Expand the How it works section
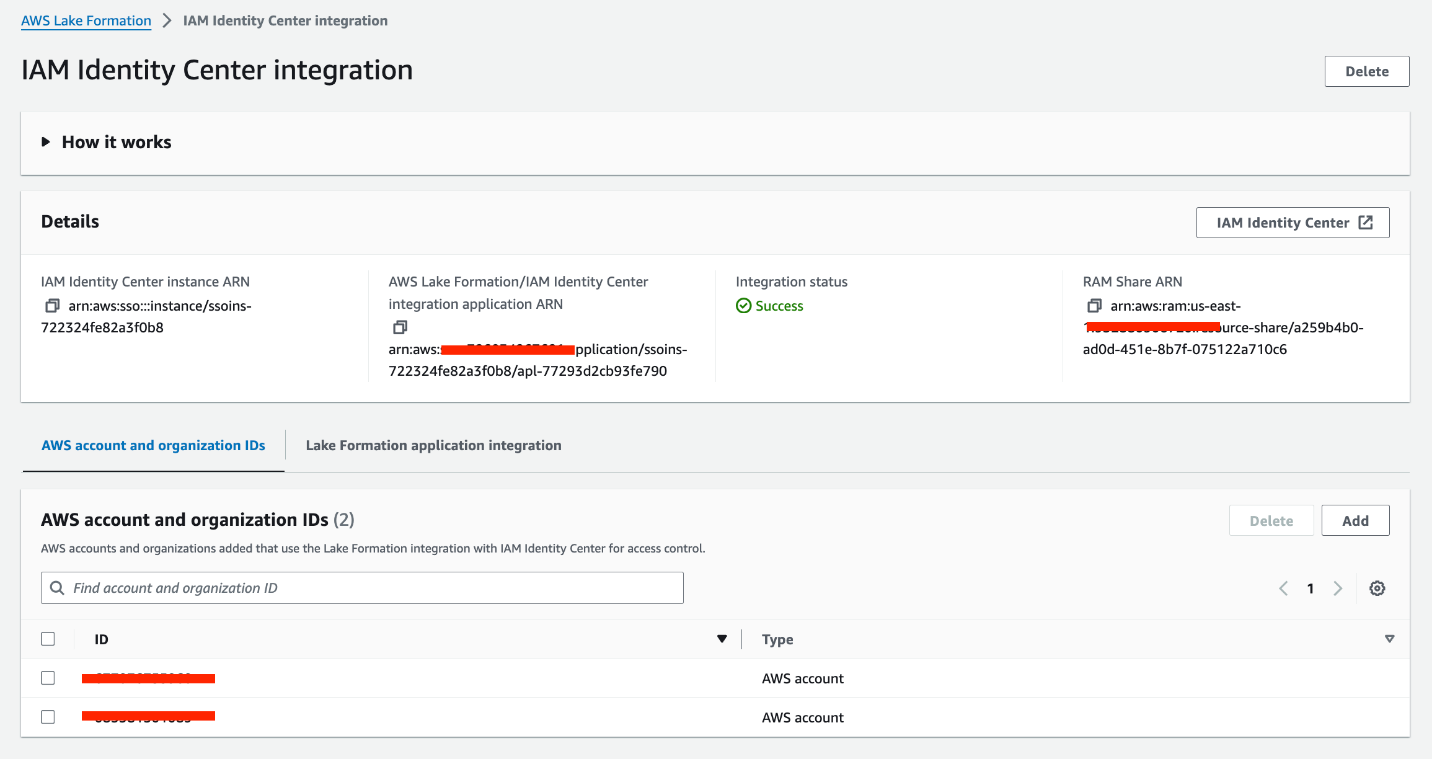The width and height of the screenshot is (1432, 759). point(46,142)
